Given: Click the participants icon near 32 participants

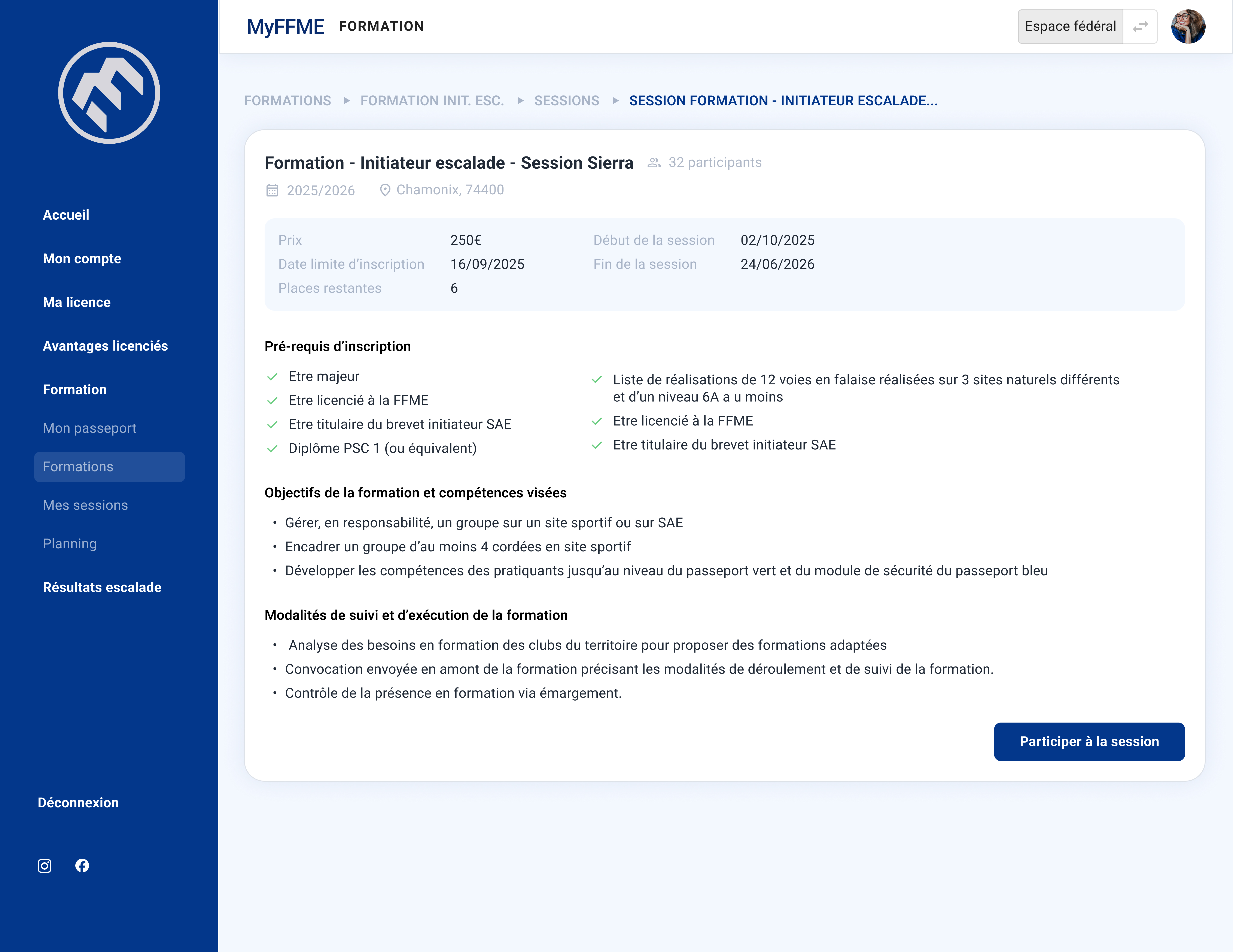Looking at the screenshot, I should click(654, 162).
